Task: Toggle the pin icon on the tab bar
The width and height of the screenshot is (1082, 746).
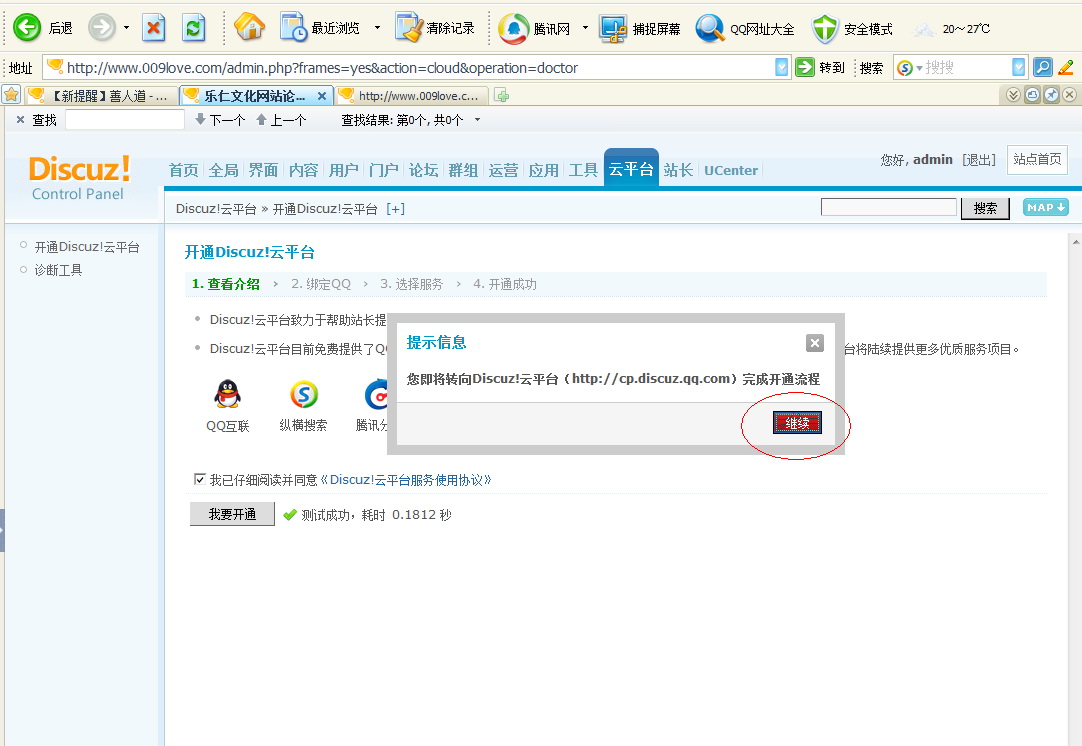Action: pos(1051,95)
